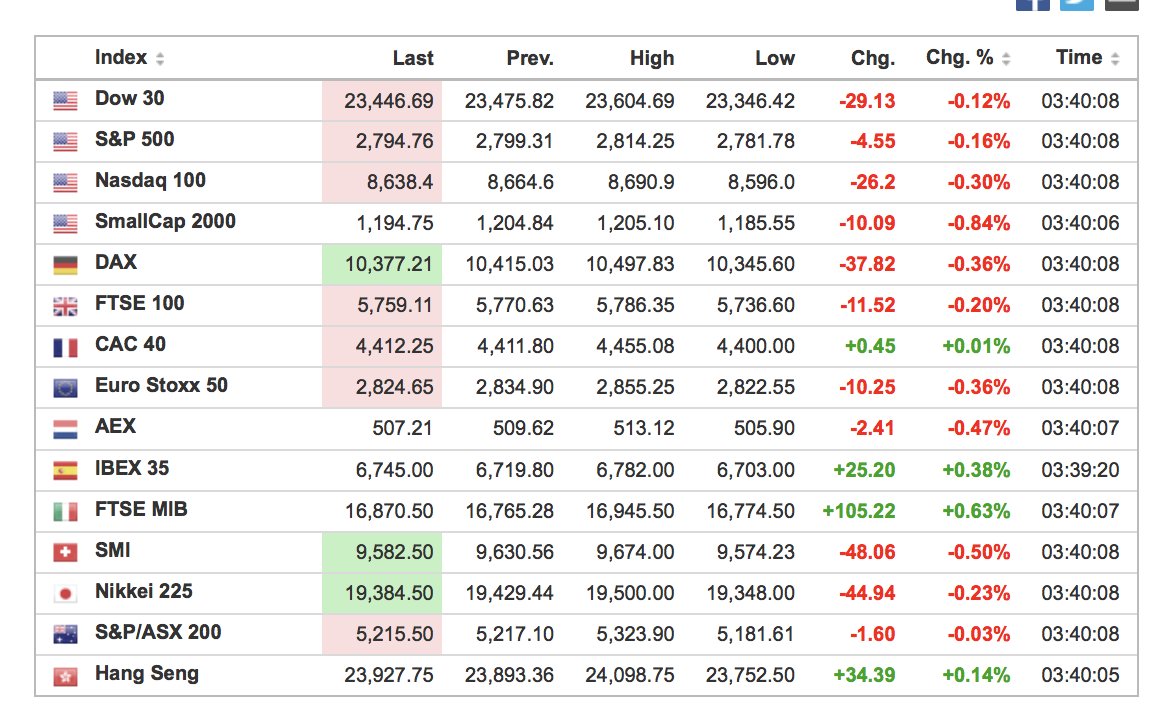
Task: Select Dow 30 last value 23,446.69
Action: (389, 101)
